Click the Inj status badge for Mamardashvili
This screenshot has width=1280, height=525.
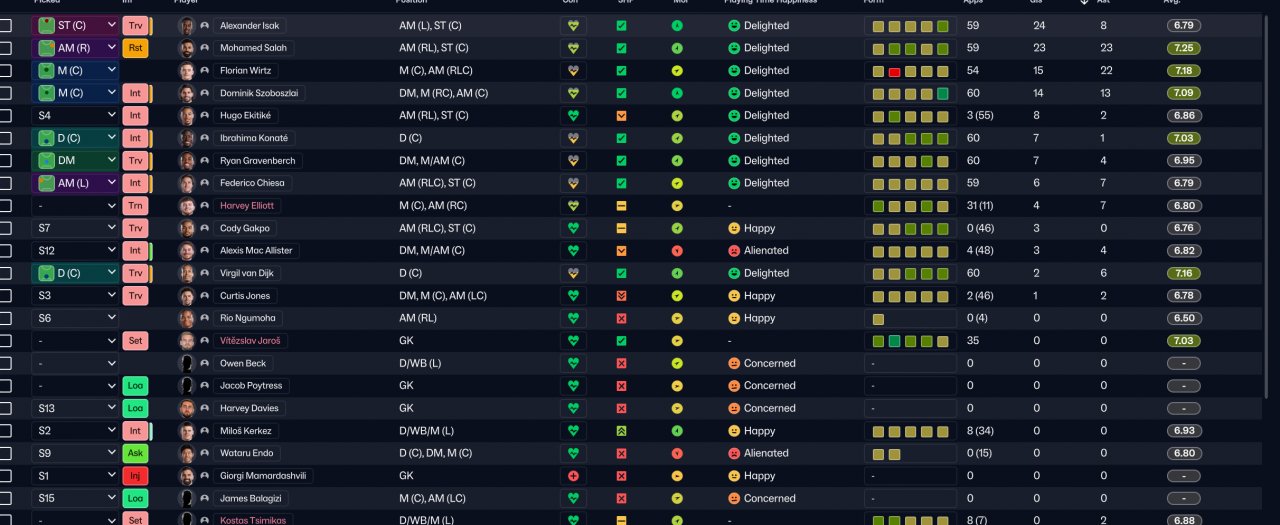pos(135,476)
